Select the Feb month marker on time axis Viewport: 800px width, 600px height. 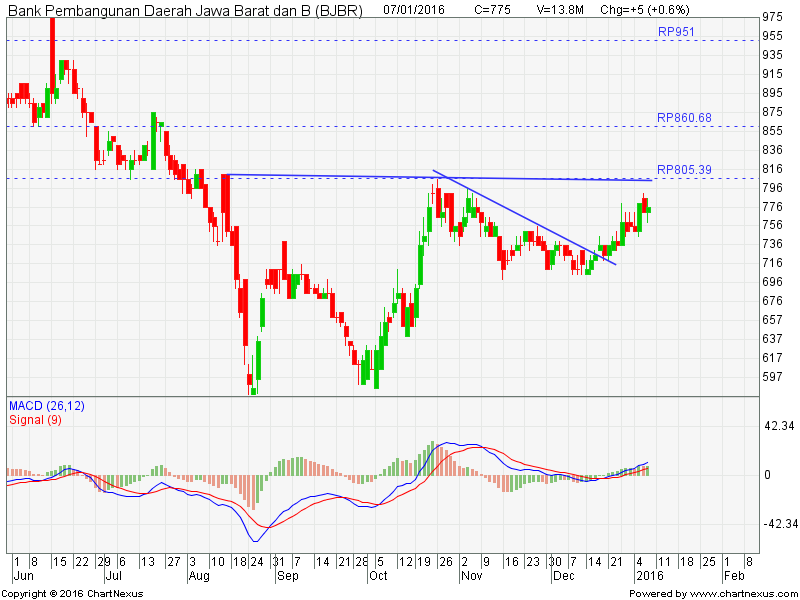click(x=733, y=576)
